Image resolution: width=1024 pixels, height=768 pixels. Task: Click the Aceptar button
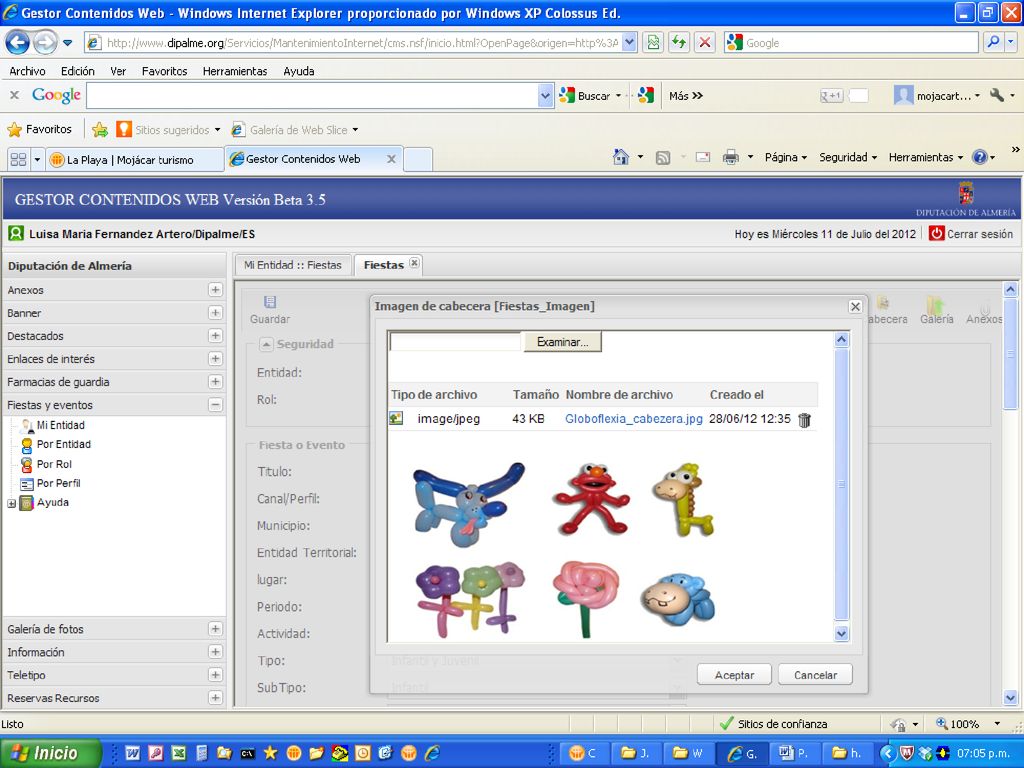[734, 675]
